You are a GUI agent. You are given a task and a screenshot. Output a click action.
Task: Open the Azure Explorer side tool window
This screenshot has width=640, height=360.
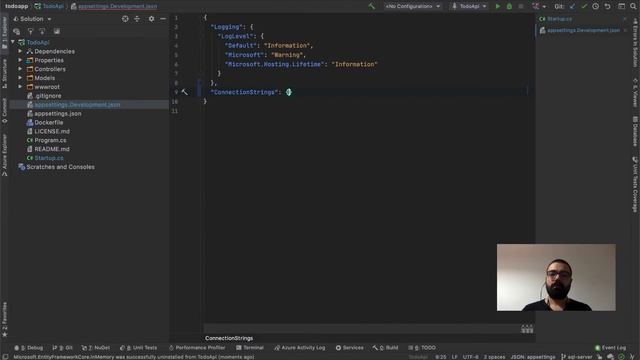coord(4,155)
